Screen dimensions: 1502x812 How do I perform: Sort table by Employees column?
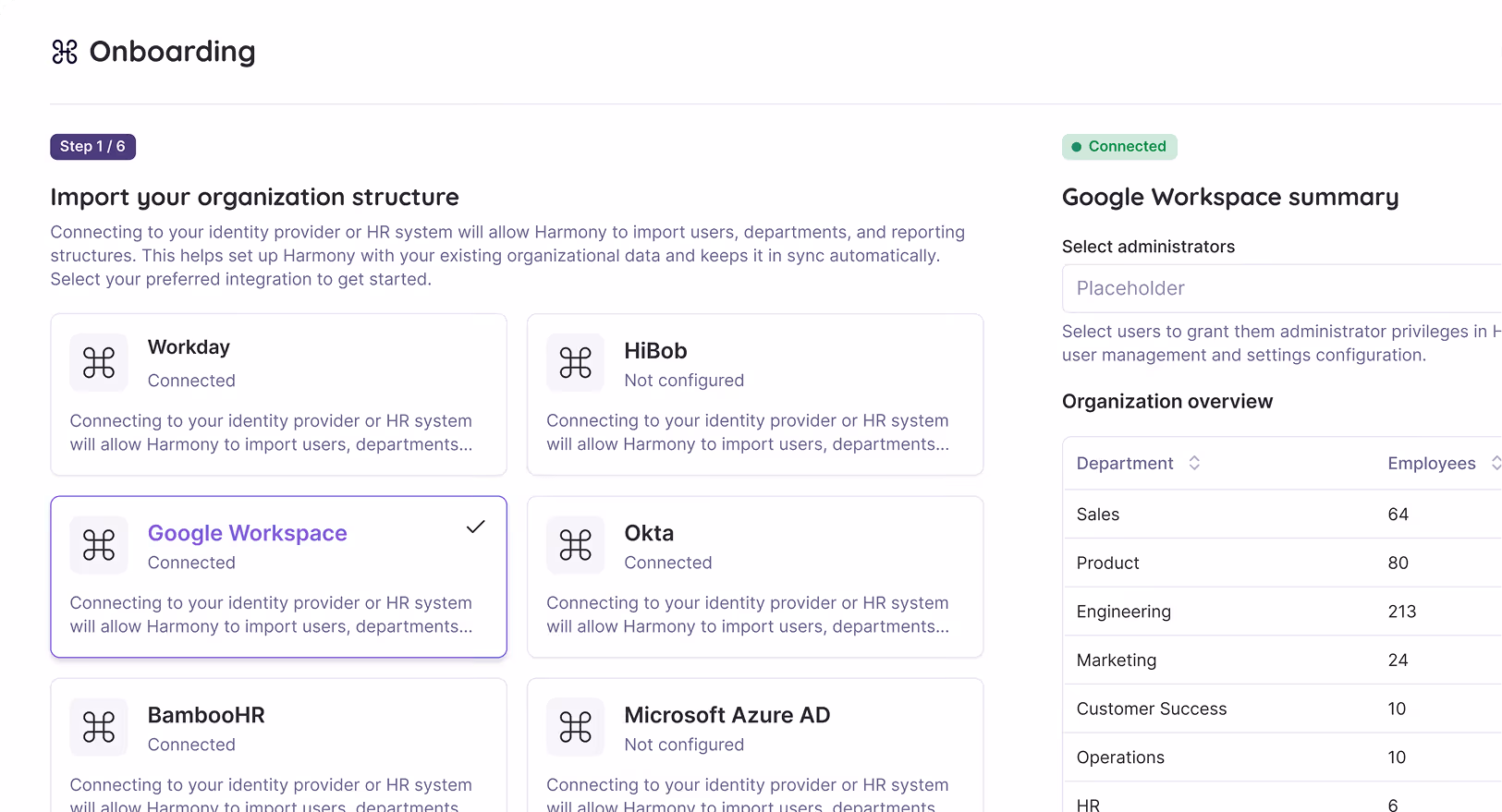[x=1496, y=463]
